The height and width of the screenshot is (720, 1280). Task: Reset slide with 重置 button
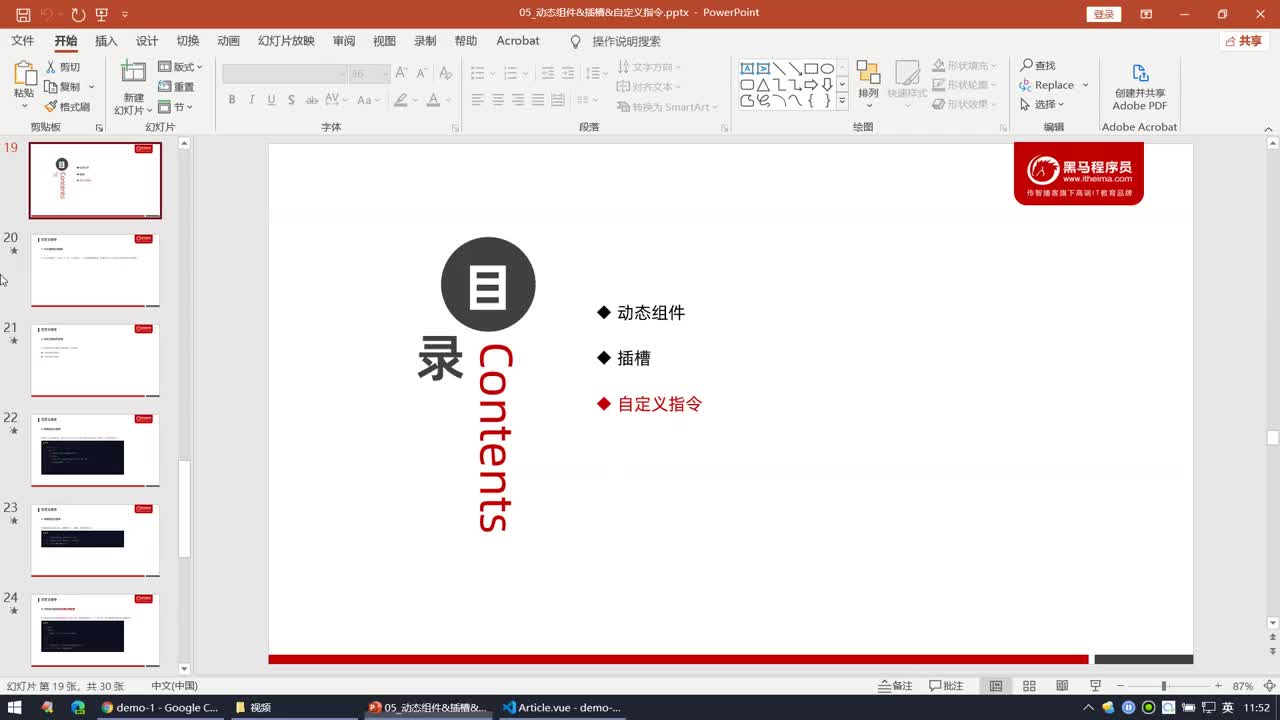point(177,87)
